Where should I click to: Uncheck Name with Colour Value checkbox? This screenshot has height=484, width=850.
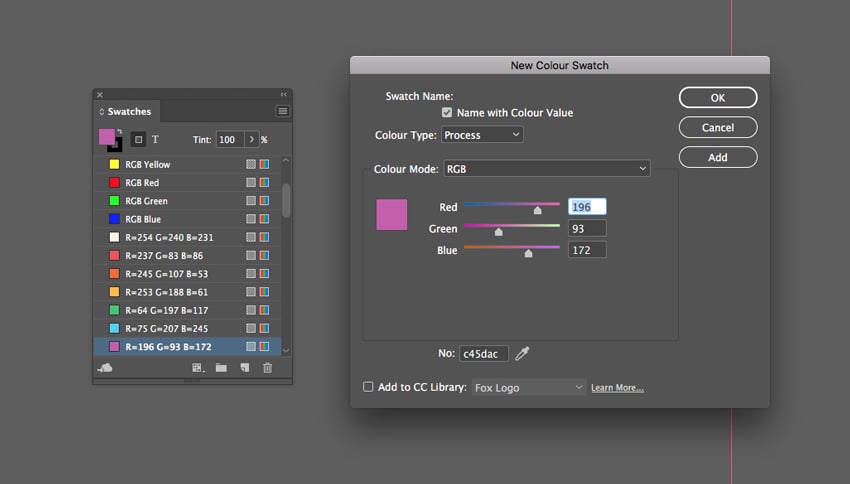[447, 113]
